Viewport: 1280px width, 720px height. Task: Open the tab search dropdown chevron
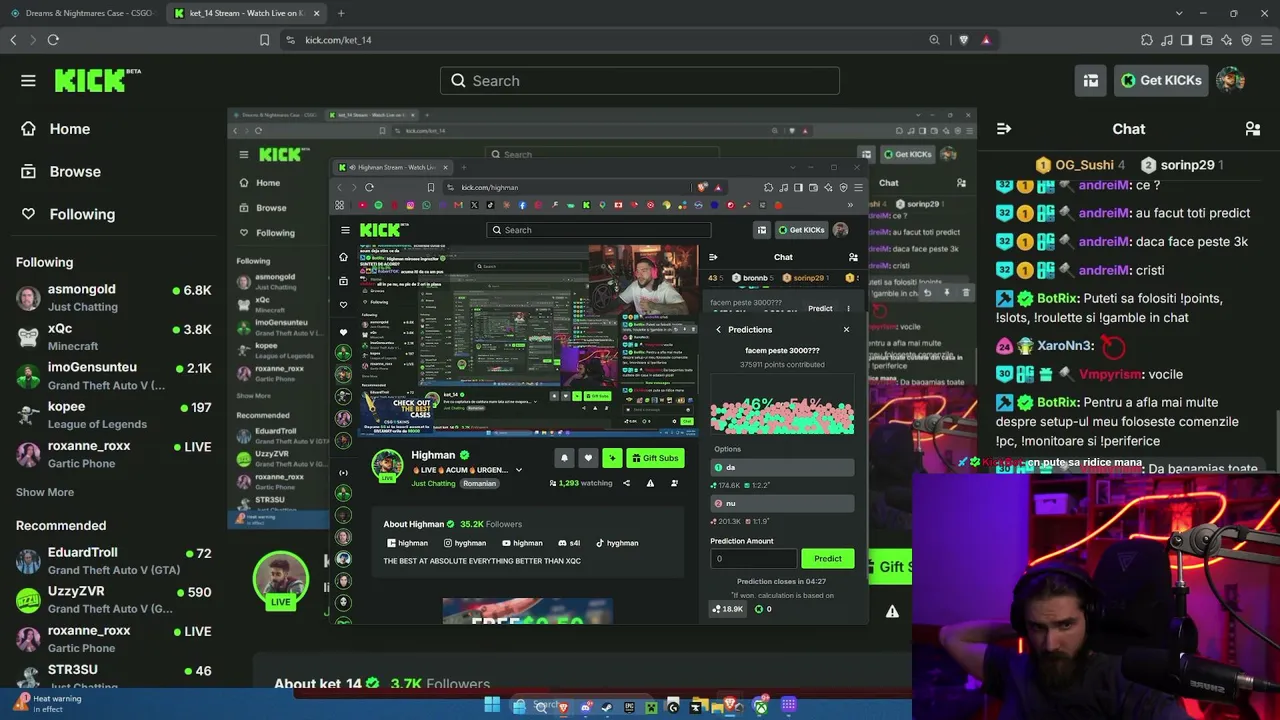pos(1179,13)
